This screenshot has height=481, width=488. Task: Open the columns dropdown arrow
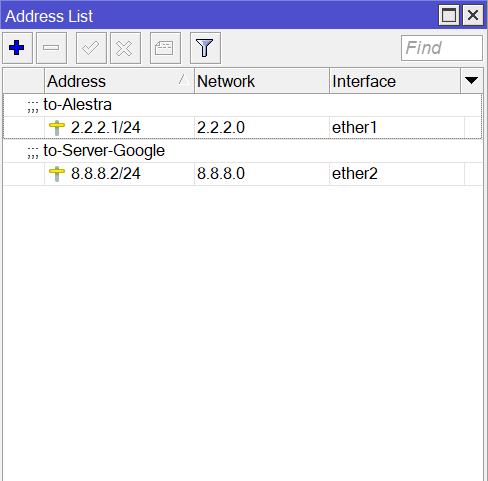(472, 81)
